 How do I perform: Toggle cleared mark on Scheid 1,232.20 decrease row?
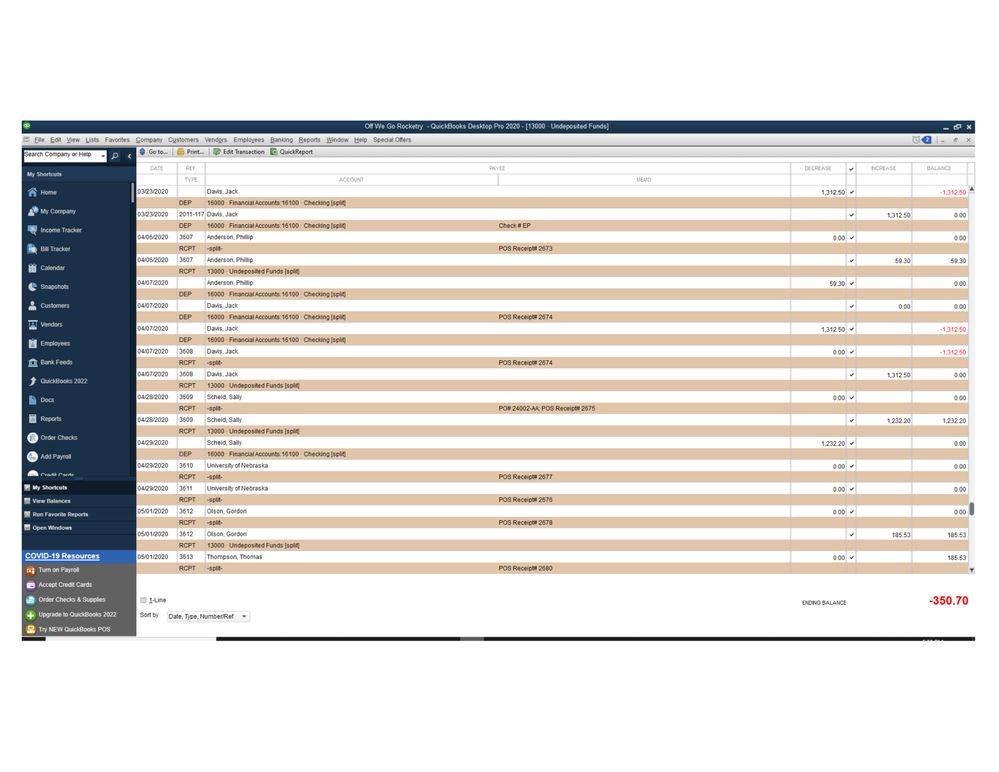851,443
